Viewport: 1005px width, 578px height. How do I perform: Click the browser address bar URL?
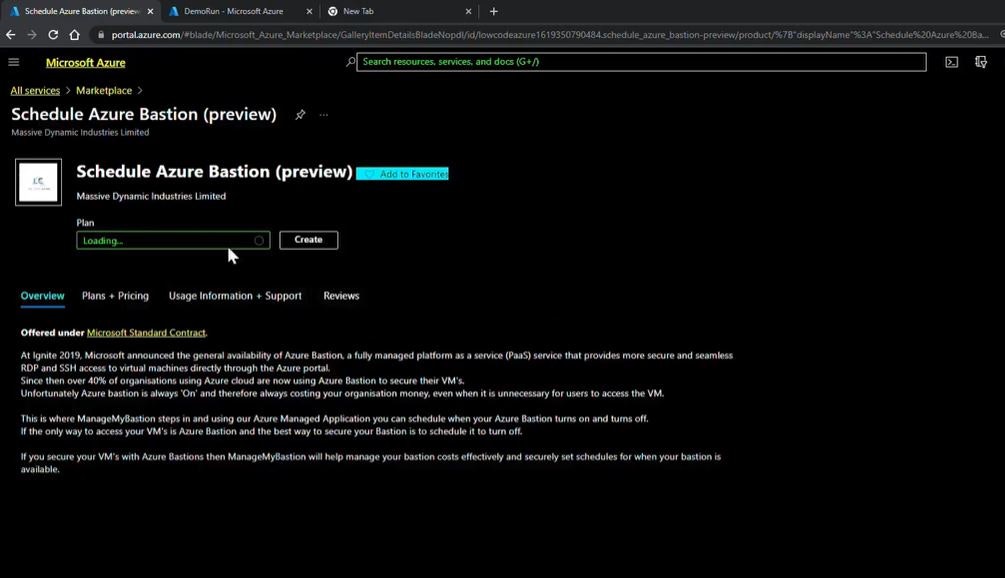pyautogui.click(x=549, y=35)
